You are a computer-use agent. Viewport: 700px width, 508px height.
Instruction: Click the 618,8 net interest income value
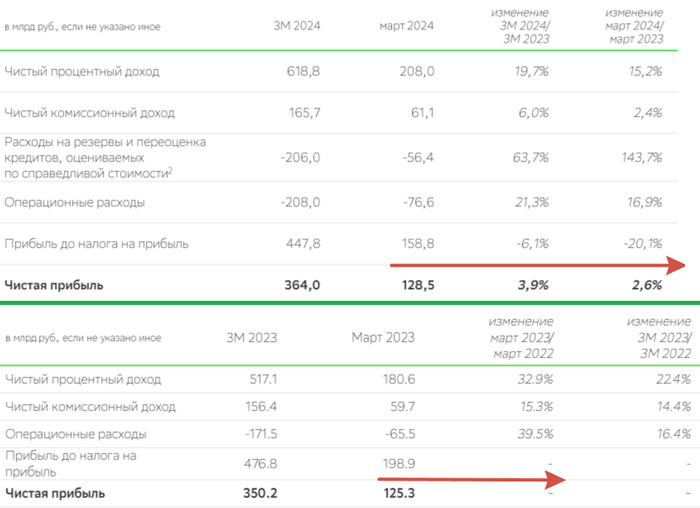302,72
